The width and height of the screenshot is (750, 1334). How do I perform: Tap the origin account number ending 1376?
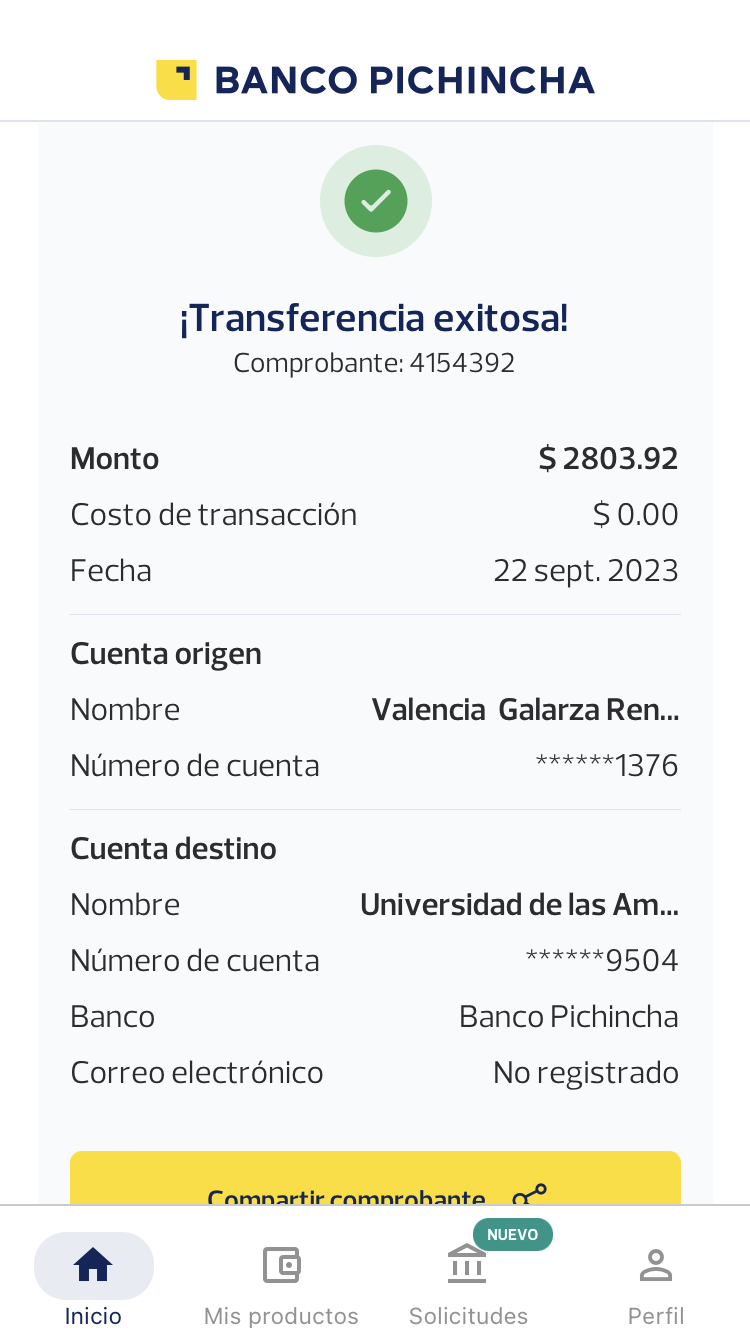(x=607, y=766)
